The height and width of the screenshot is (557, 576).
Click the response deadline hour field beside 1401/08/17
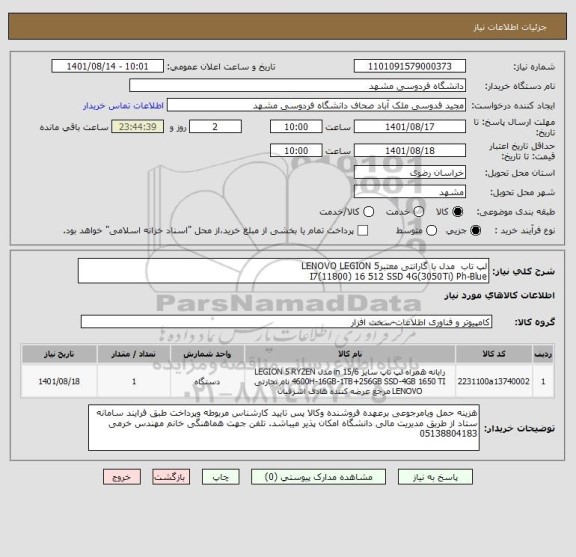pyautogui.click(x=296, y=127)
